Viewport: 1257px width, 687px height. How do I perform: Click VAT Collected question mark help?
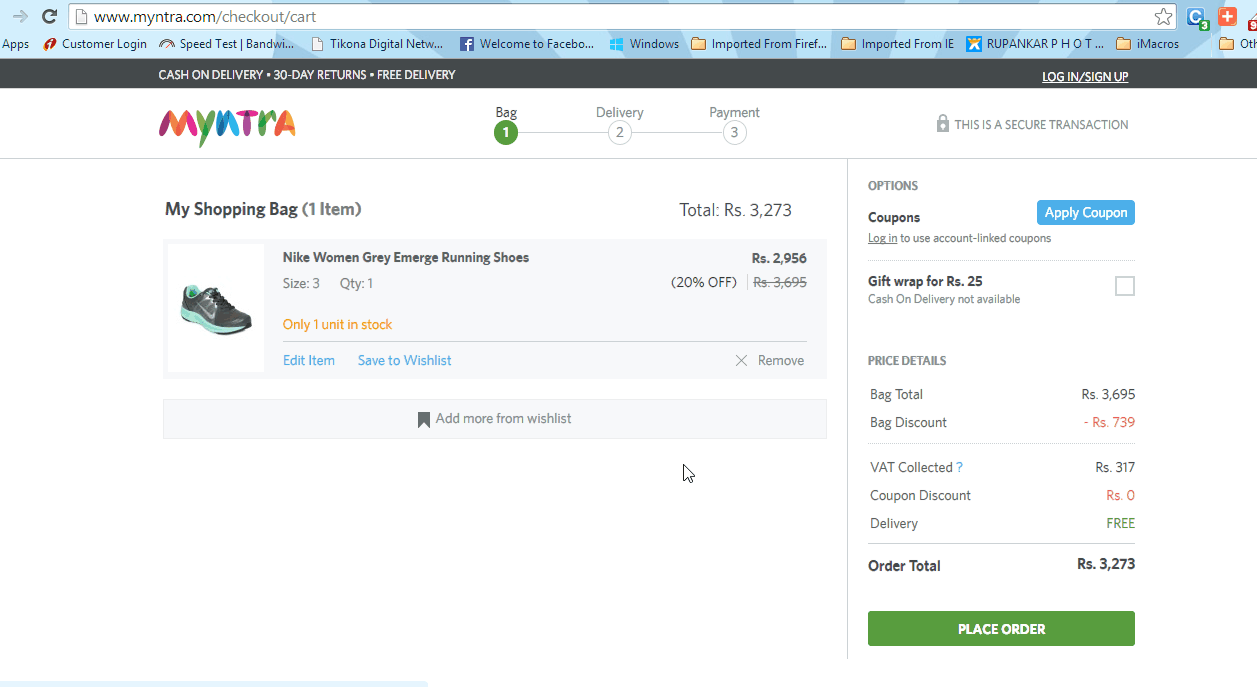pyautogui.click(x=960, y=467)
